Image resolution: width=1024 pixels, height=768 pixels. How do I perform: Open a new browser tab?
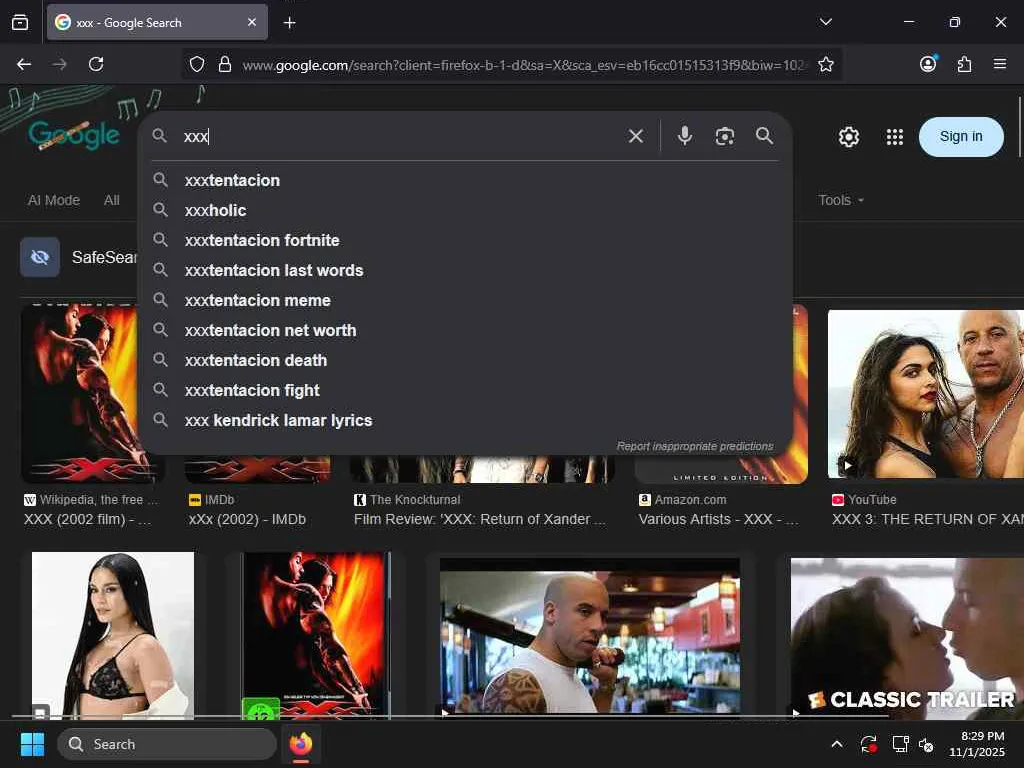pos(289,23)
